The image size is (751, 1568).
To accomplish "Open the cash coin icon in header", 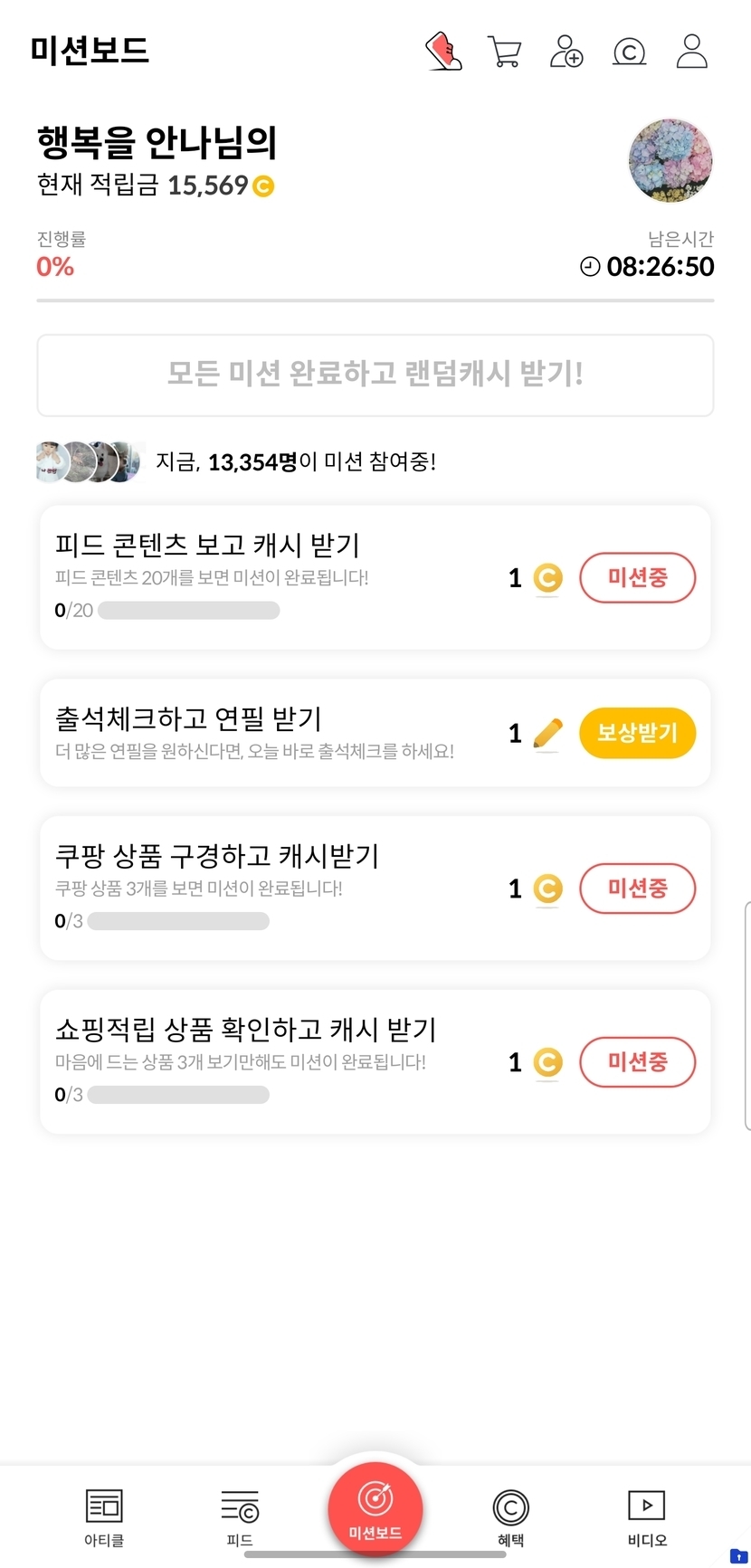I will (x=629, y=52).
